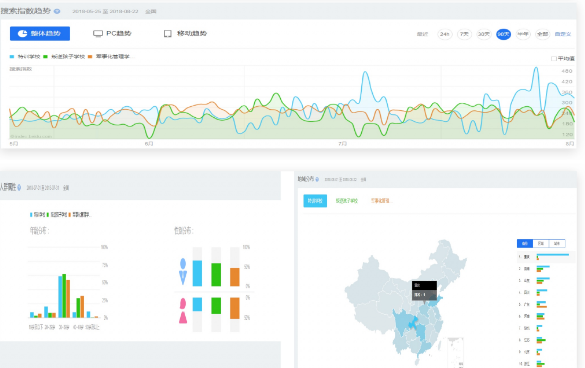This screenshot has width=585, height=368.
Task: Click the blue line's highest peak near the 8月 label
Action: (x=536, y=68)
